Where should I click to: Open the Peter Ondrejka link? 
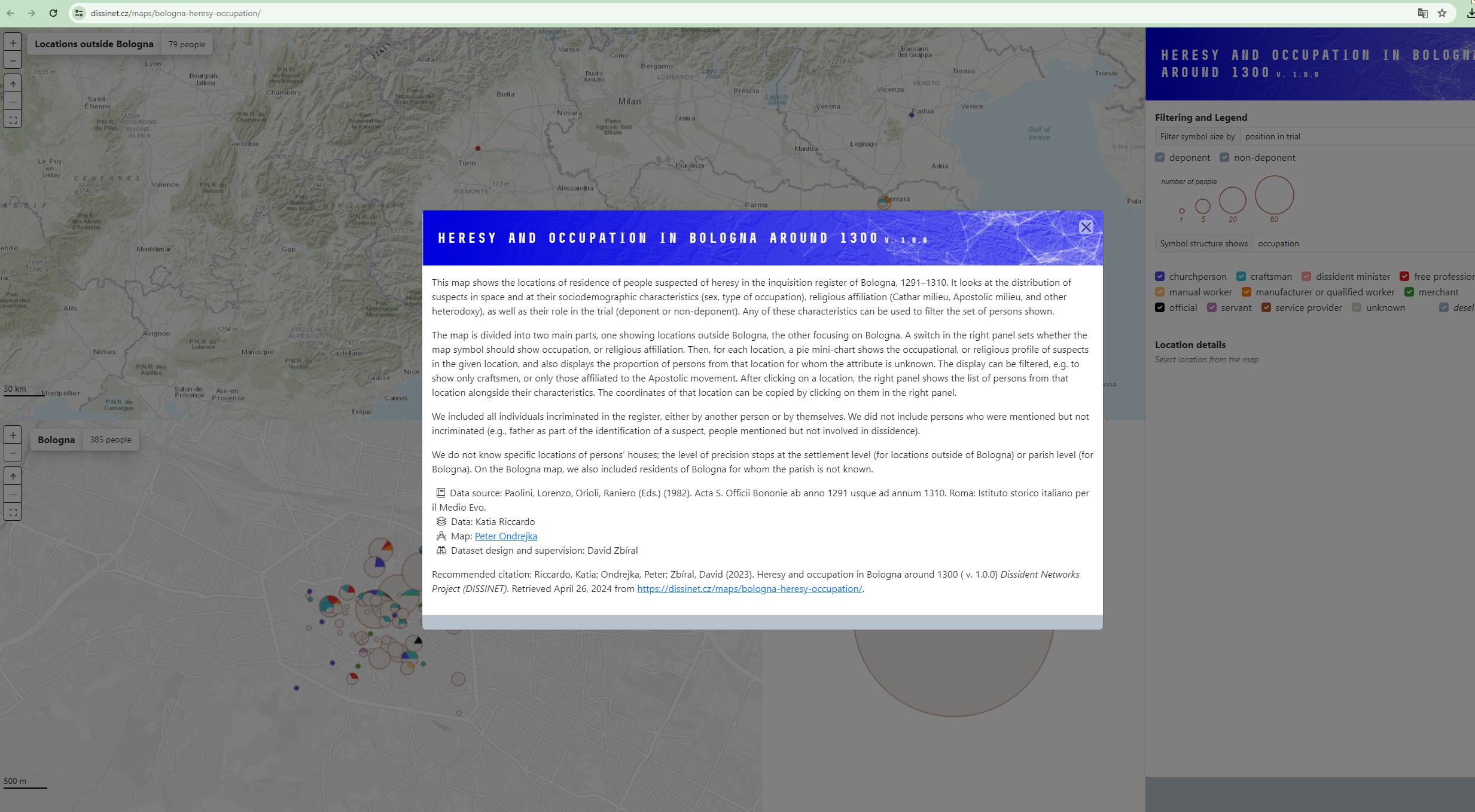(505, 536)
